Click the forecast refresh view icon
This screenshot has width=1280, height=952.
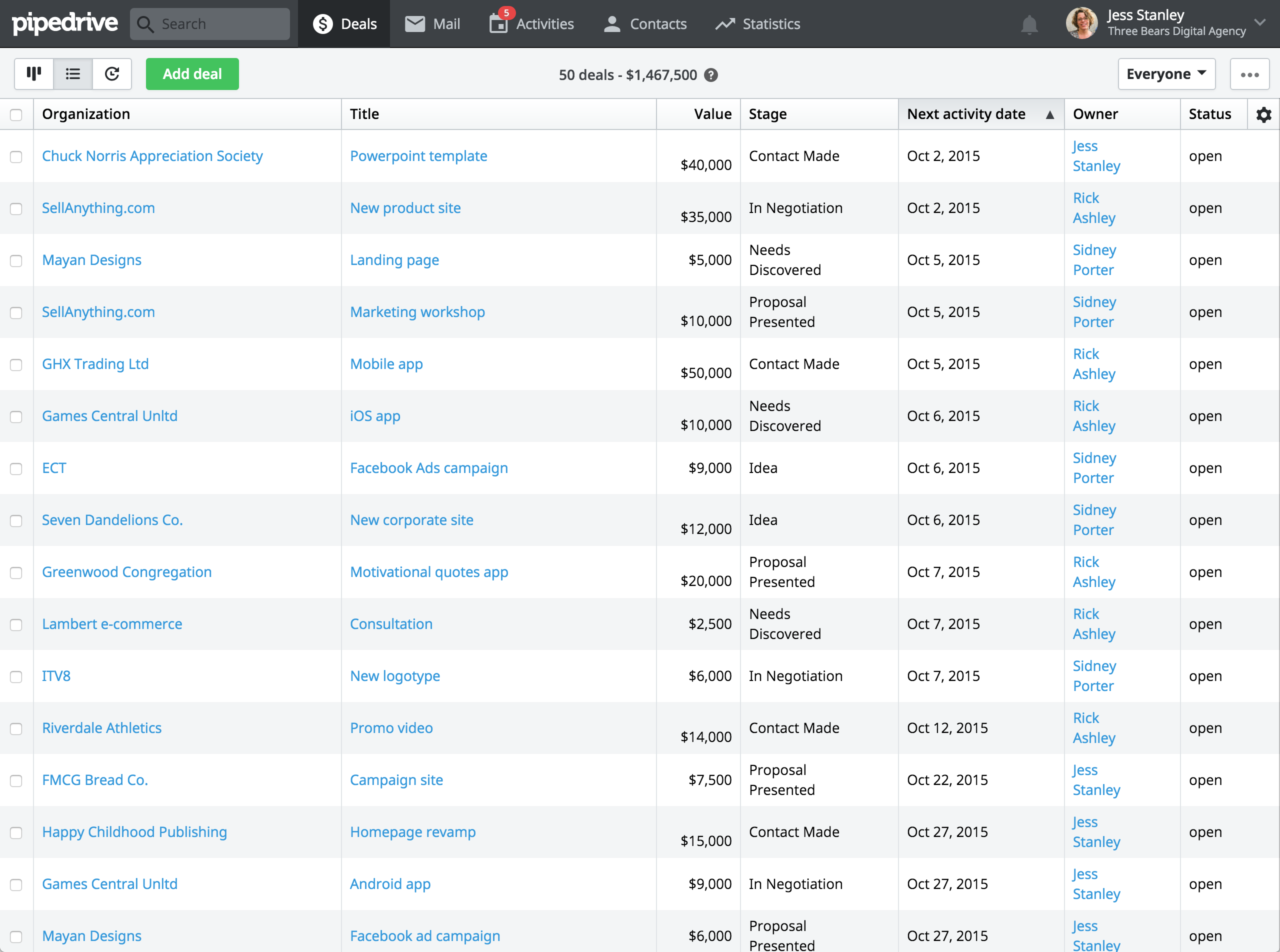112,74
